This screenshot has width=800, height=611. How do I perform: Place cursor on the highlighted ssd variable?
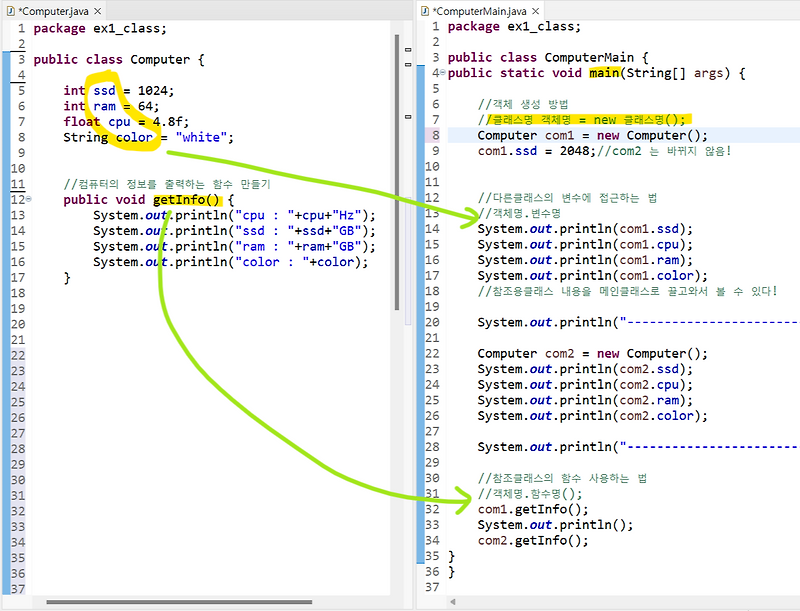pyautogui.click(x=103, y=90)
